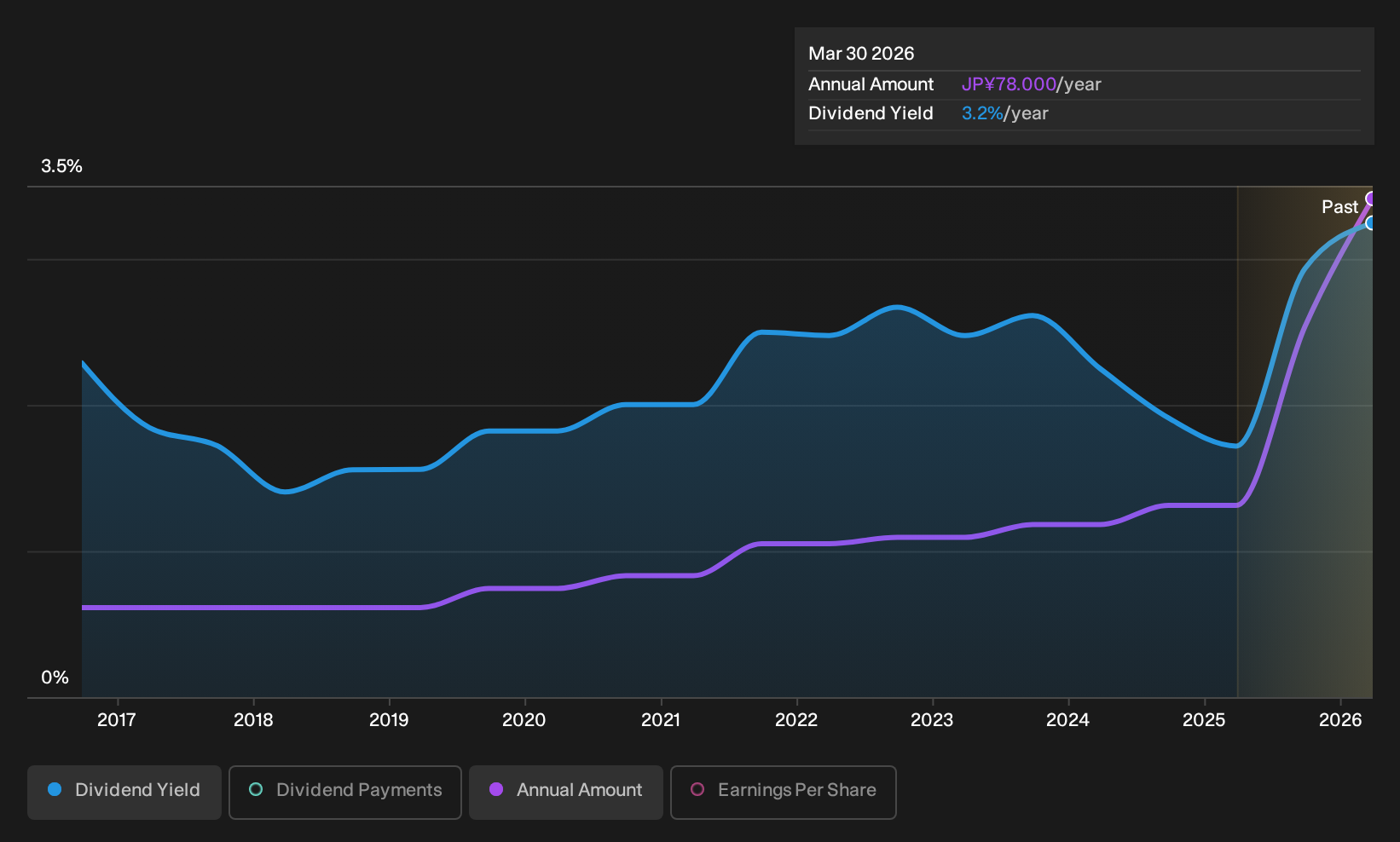Image resolution: width=1400 pixels, height=842 pixels.
Task: Click the Mar 30 2026 tooltip date
Action: click(x=861, y=54)
